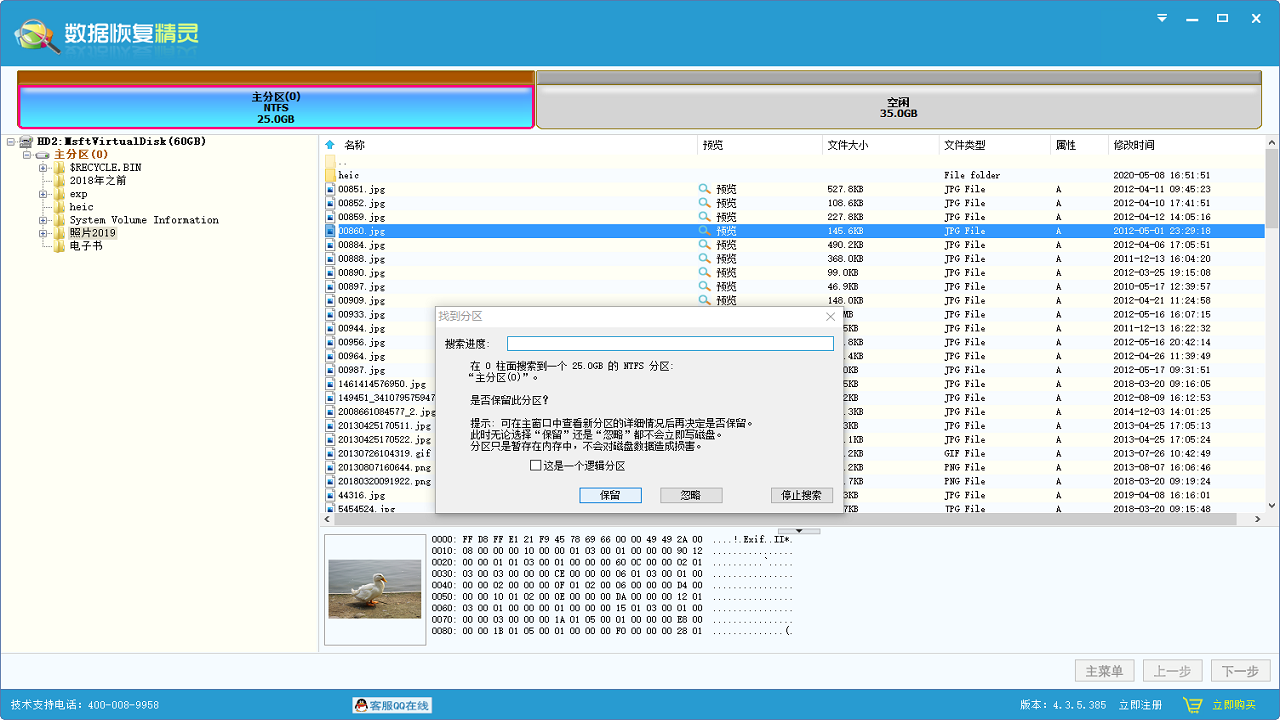The width and height of the screenshot is (1280, 720).
Task: Click the 立即注册 link in status bar
Action: (1140, 705)
